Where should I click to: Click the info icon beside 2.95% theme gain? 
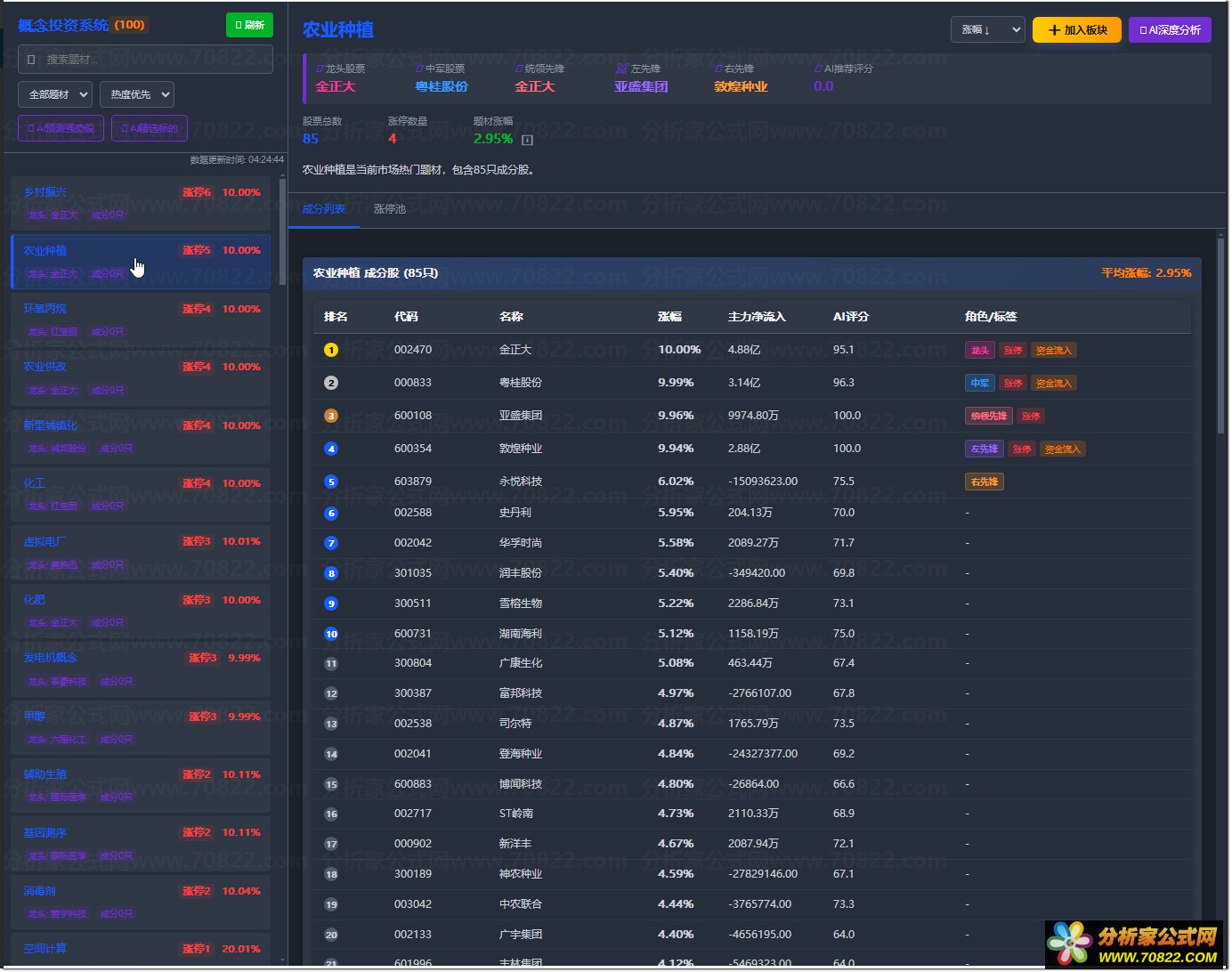click(x=527, y=140)
